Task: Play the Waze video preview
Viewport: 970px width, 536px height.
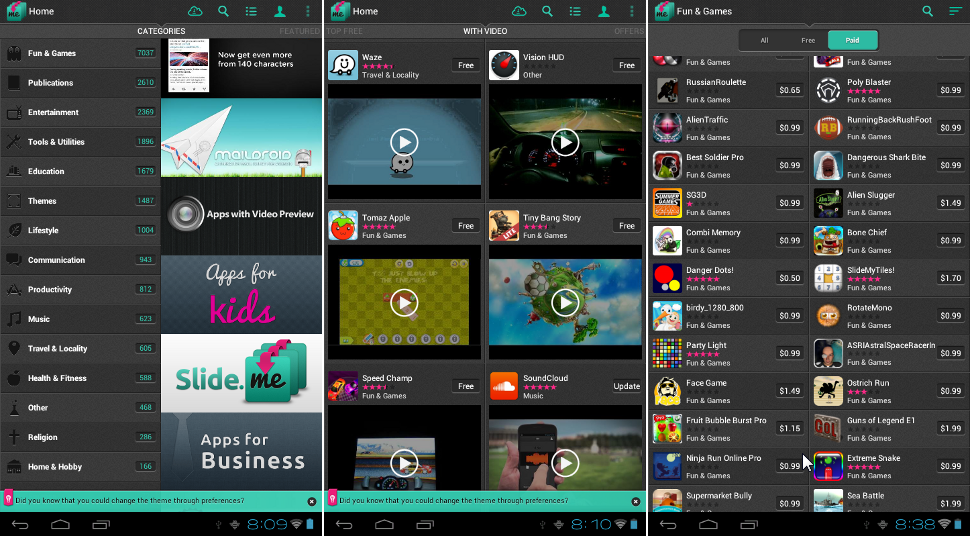Action: point(404,142)
